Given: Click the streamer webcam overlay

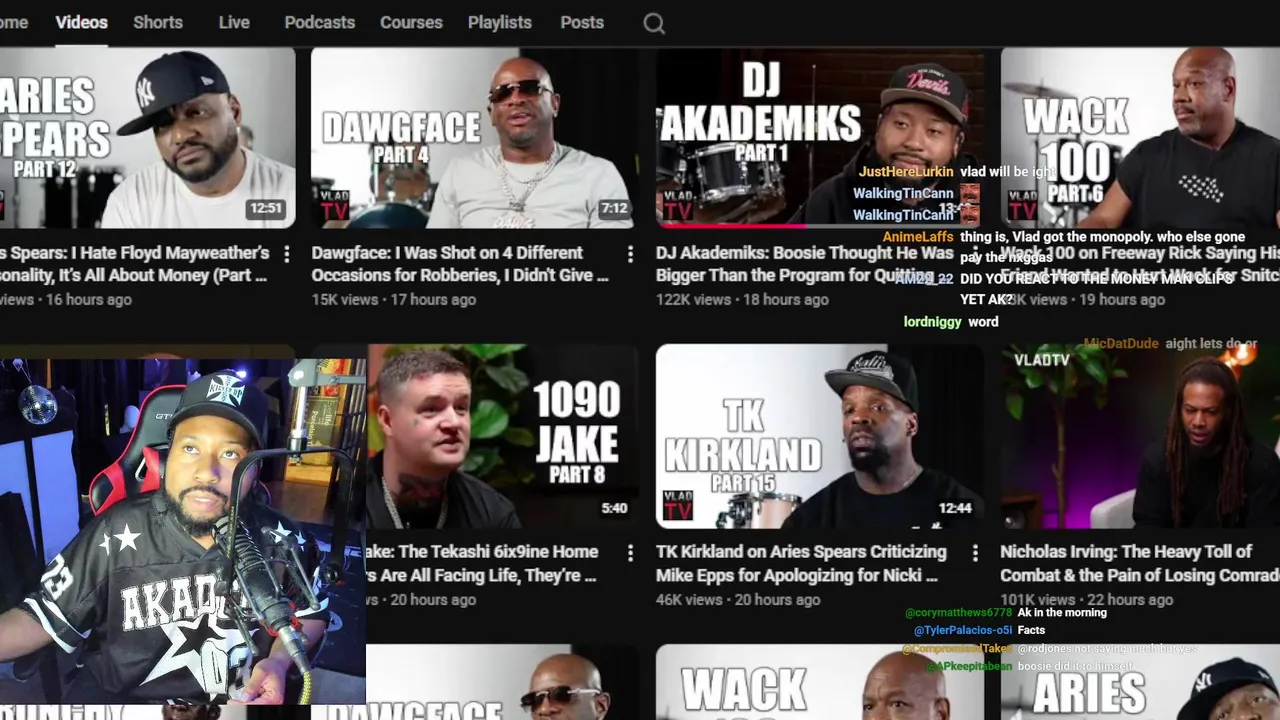Looking at the screenshot, I should pyautogui.click(x=183, y=530).
